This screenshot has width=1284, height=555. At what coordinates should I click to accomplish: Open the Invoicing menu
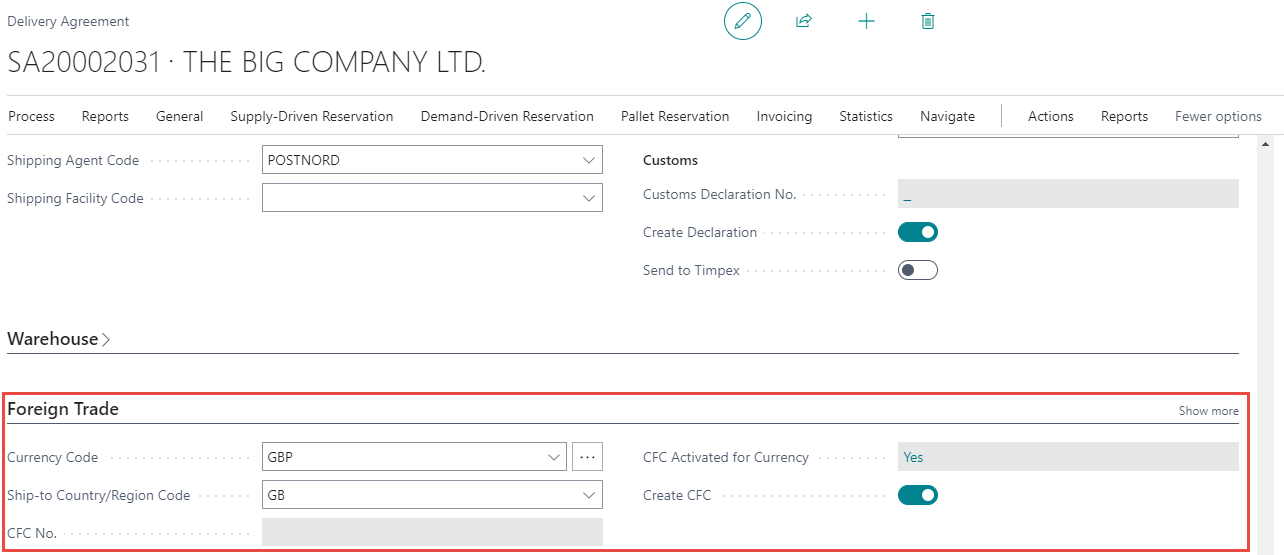point(784,116)
